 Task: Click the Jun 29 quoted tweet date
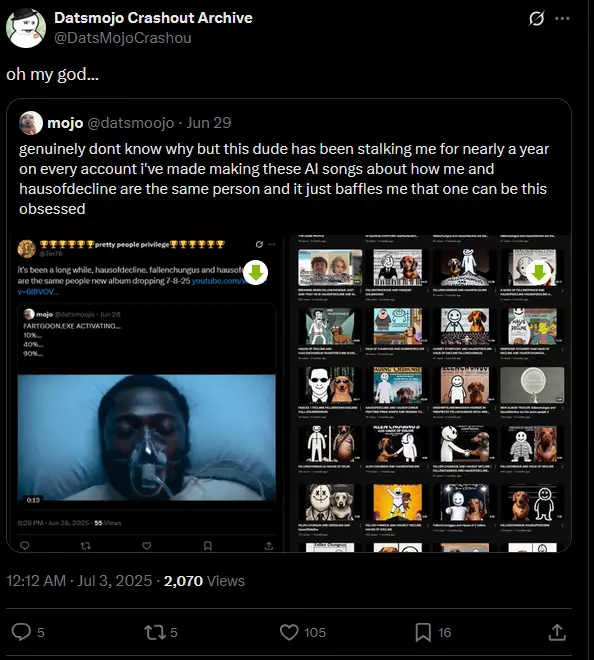pos(209,123)
